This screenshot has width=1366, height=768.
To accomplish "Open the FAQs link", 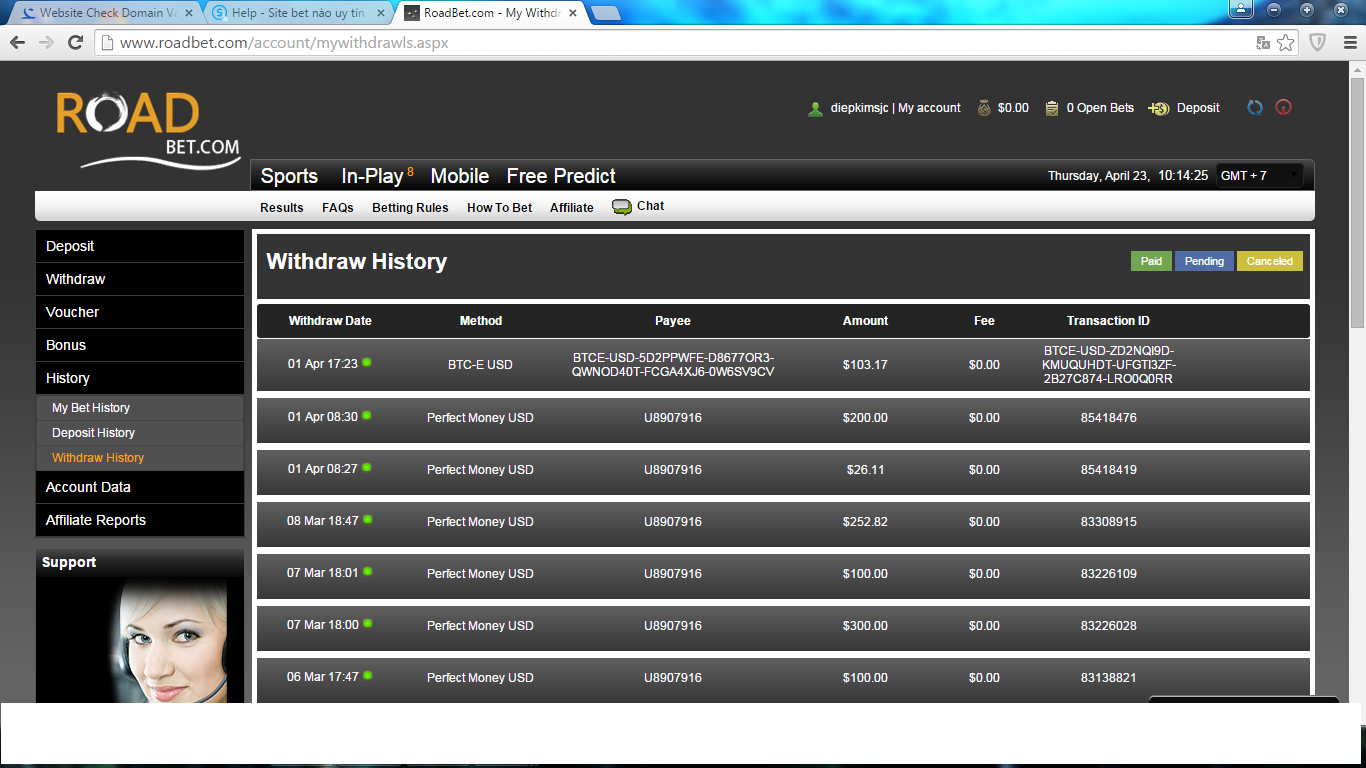I will point(338,208).
